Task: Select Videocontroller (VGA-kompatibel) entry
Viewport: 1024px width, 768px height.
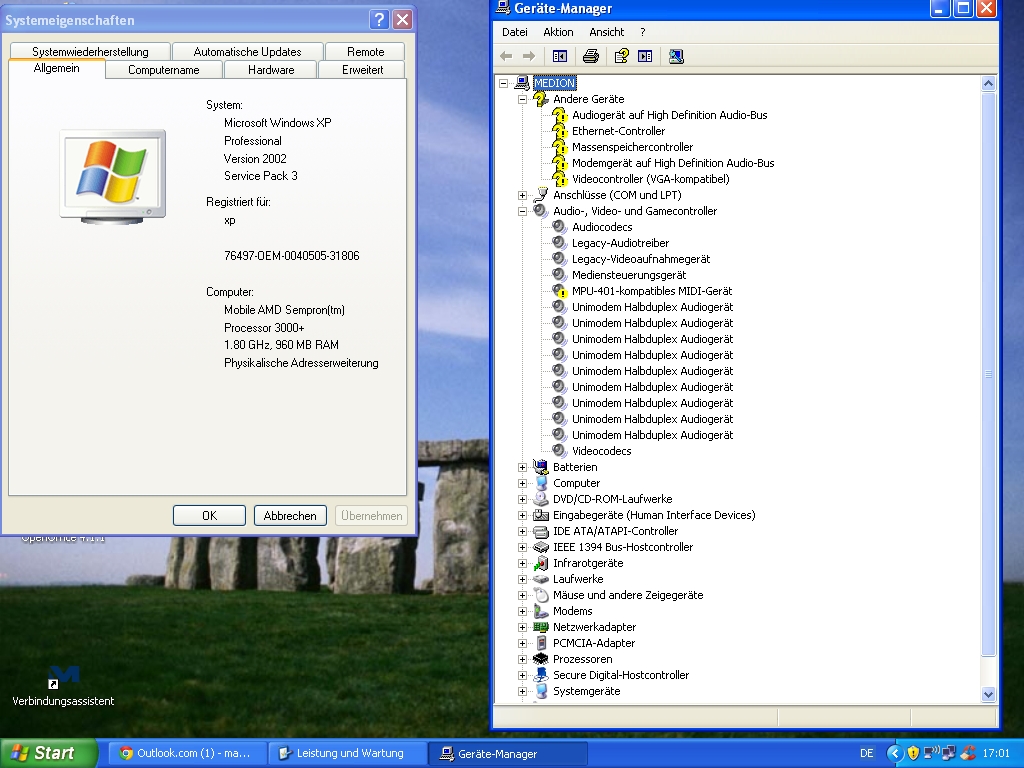Action: 650,179
